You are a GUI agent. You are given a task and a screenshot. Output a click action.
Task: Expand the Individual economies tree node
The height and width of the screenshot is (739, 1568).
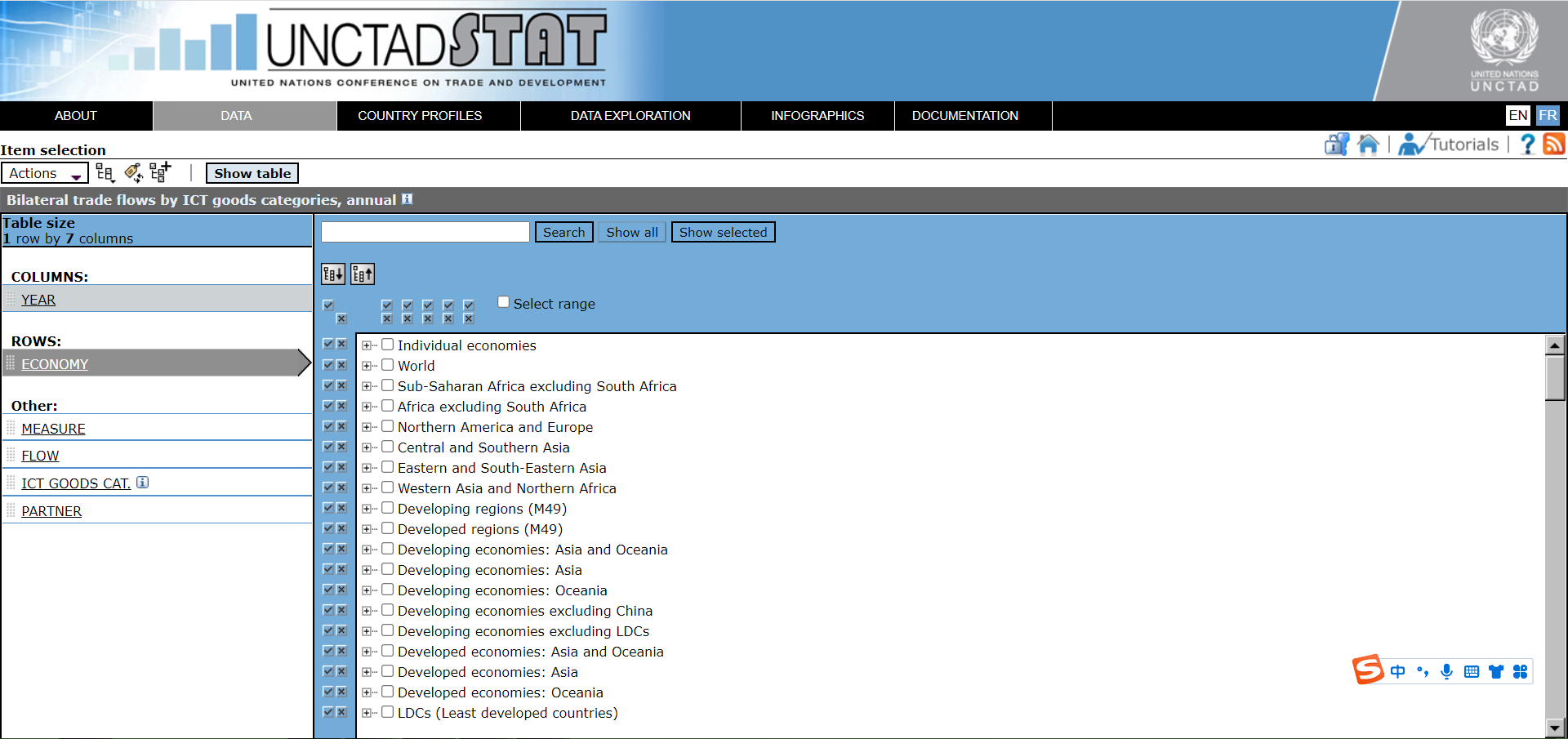367,345
